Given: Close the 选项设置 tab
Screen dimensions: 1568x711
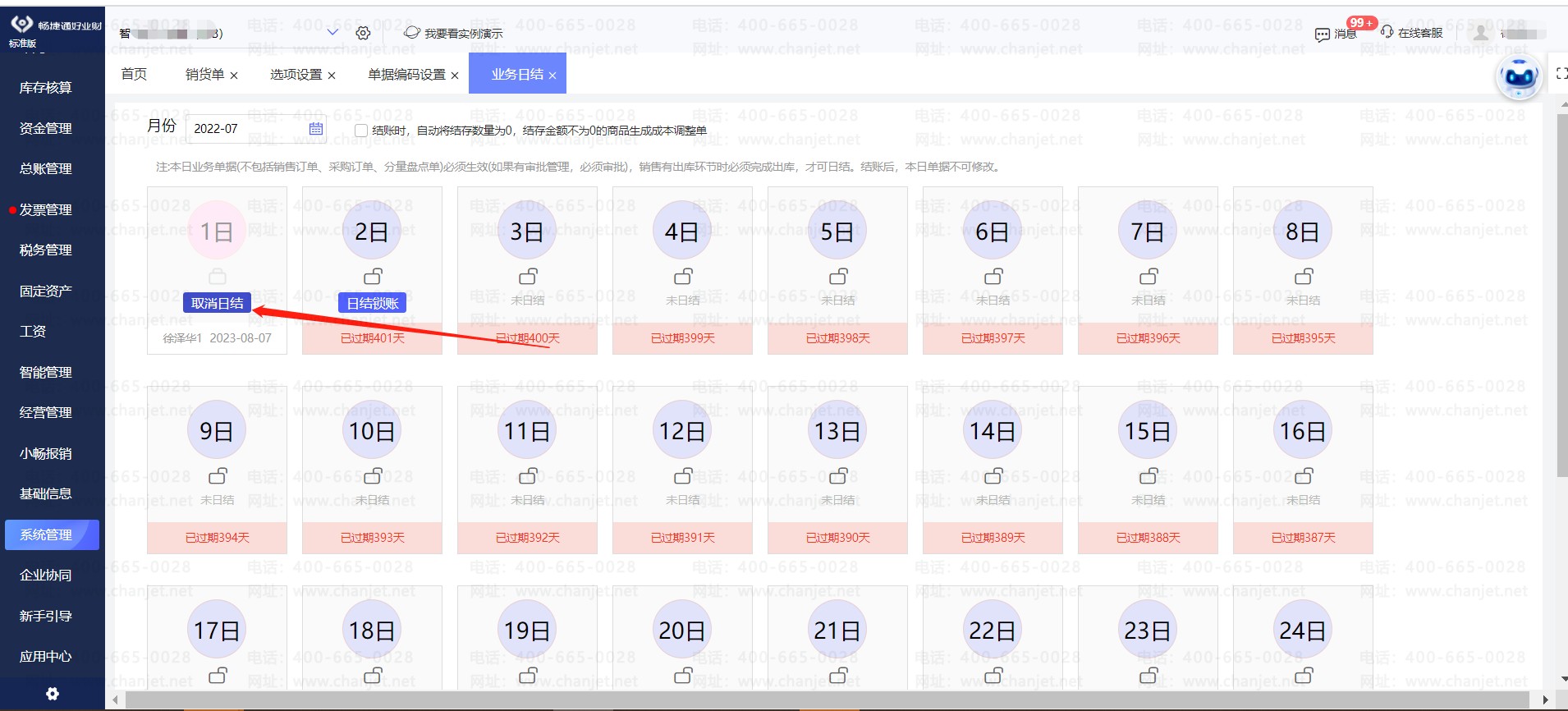Looking at the screenshot, I should click(332, 76).
